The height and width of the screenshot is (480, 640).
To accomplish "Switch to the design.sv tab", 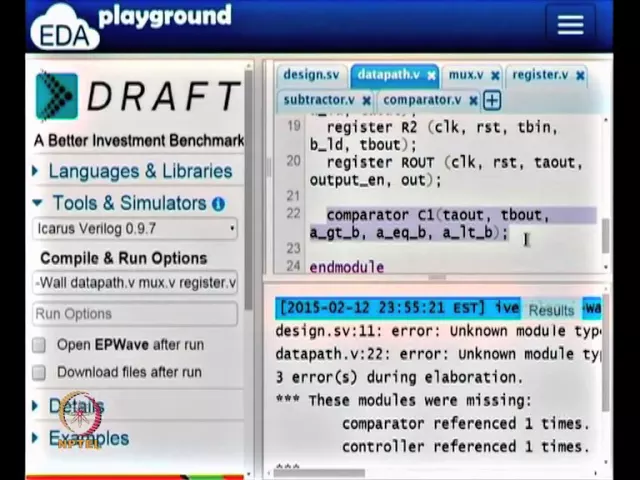I will (311, 75).
